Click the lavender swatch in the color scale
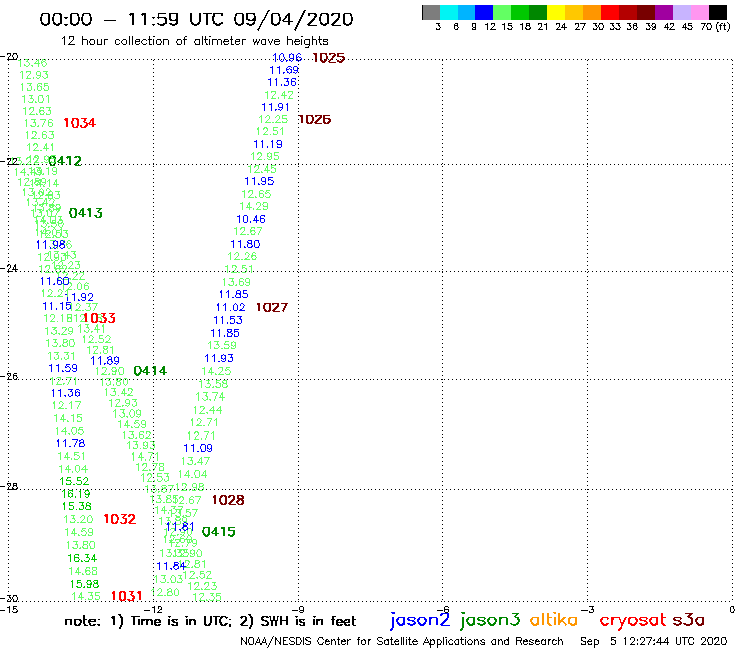740x650 pixels. [x=682, y=12]
